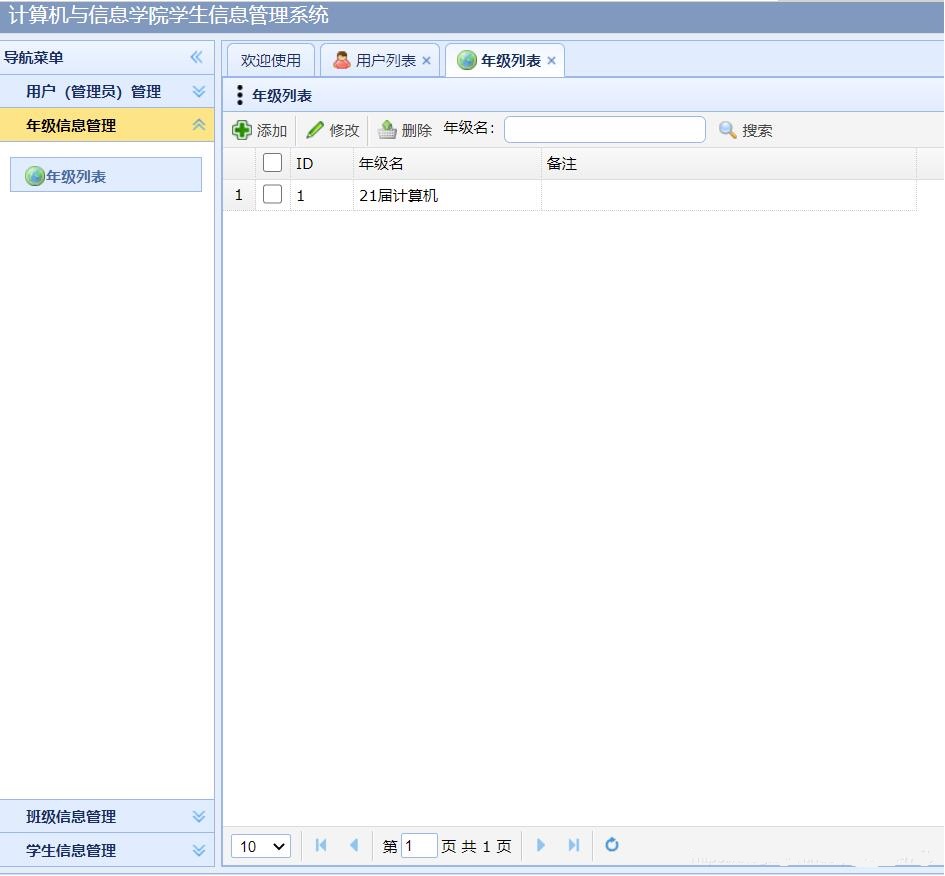Collapse the 导航菜单 navigation panel
The width and height of the screenshot is (945, 876).
[x=196, y=57]
